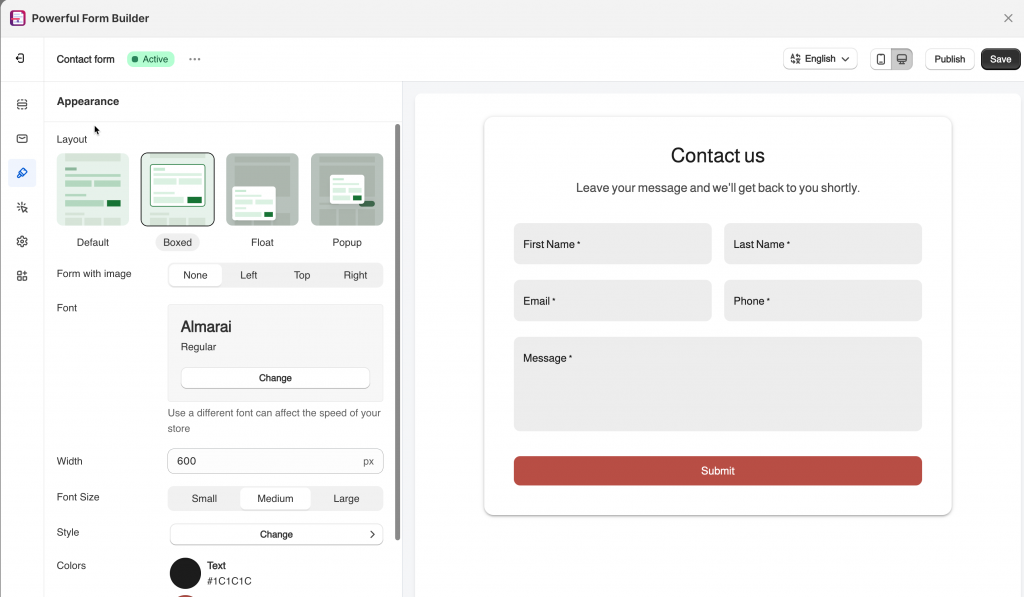Click the Publish button
Screen dimensions: 1024x597
click(x=949, y=59)
